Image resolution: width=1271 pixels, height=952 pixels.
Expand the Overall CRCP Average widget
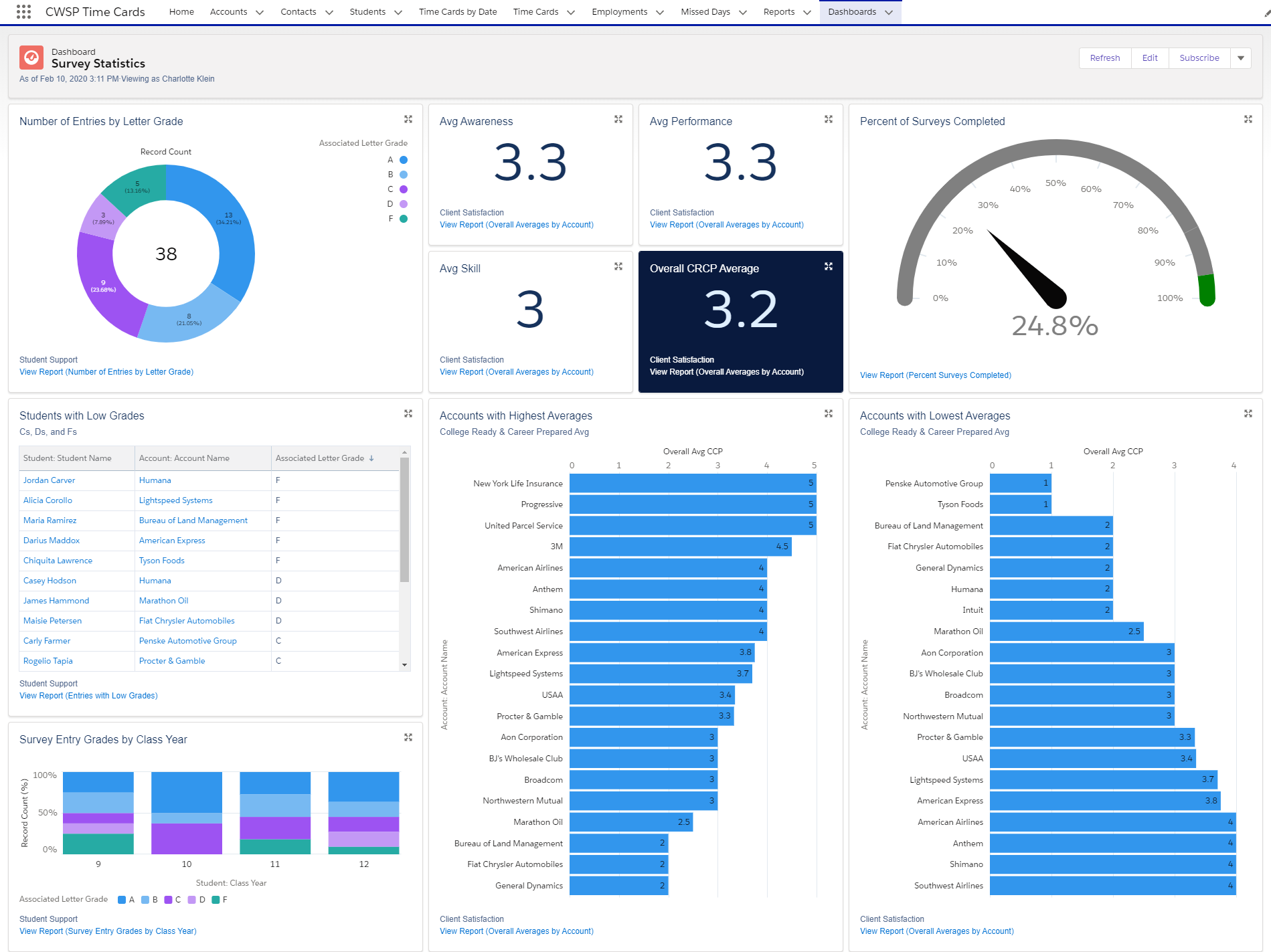click(829, 266)
